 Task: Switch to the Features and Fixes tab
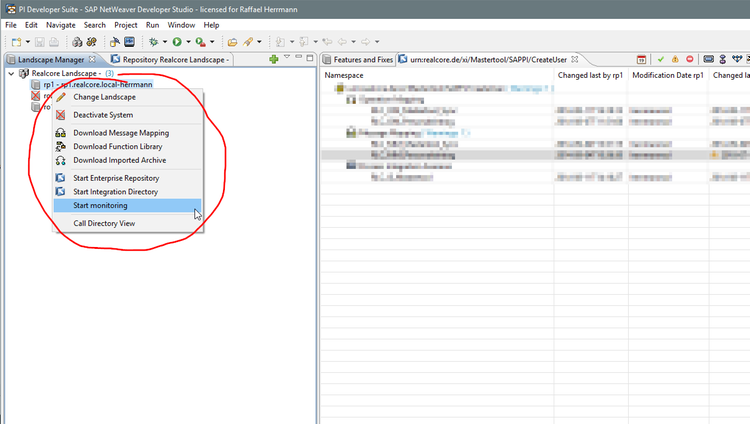pyautogui.click(x=358, y=59)
